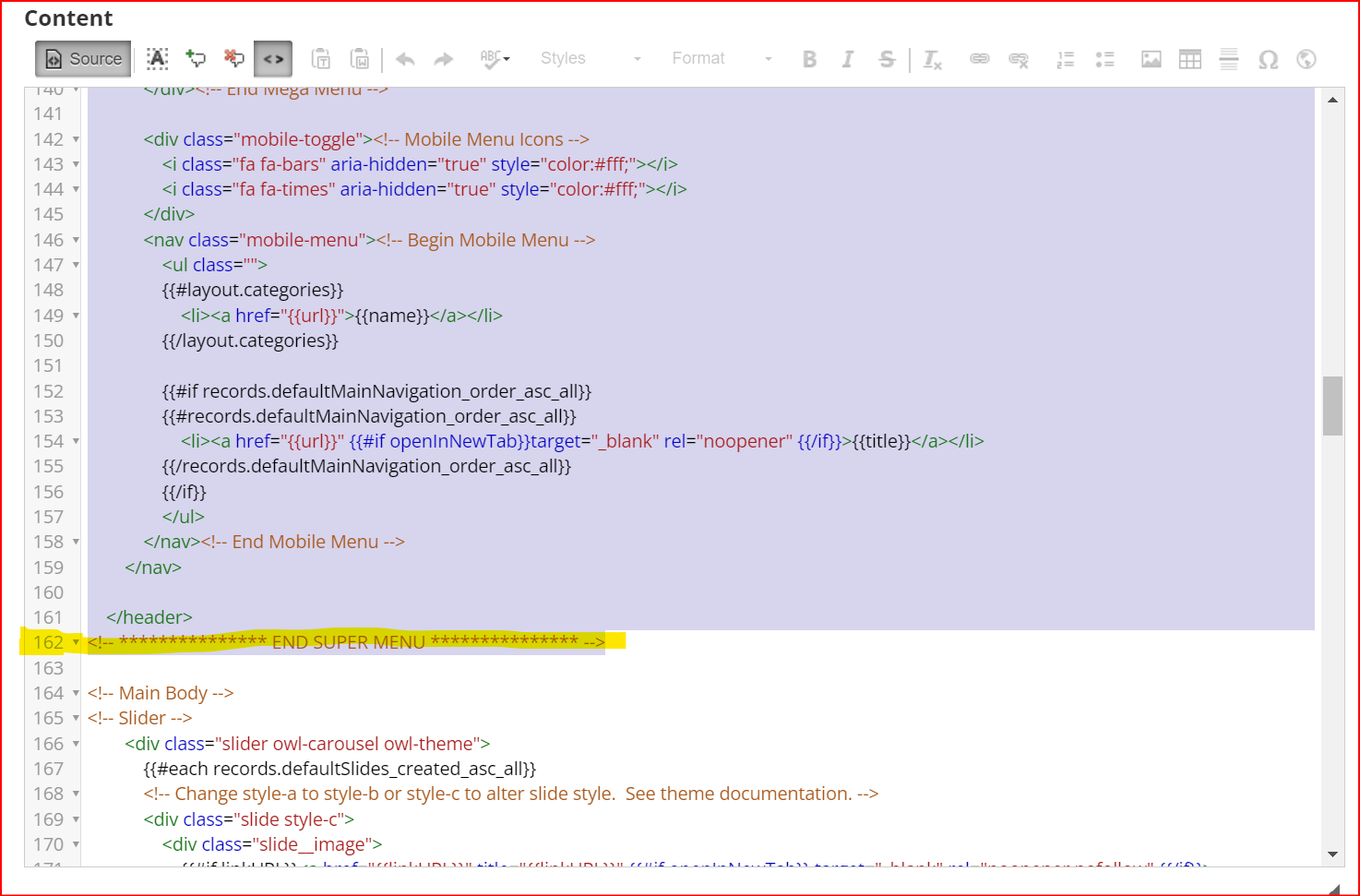Click the "slider owl-carousel owl-theme" div line
The width and height of the screenshot is (1360, 896).
click(307, 744)
